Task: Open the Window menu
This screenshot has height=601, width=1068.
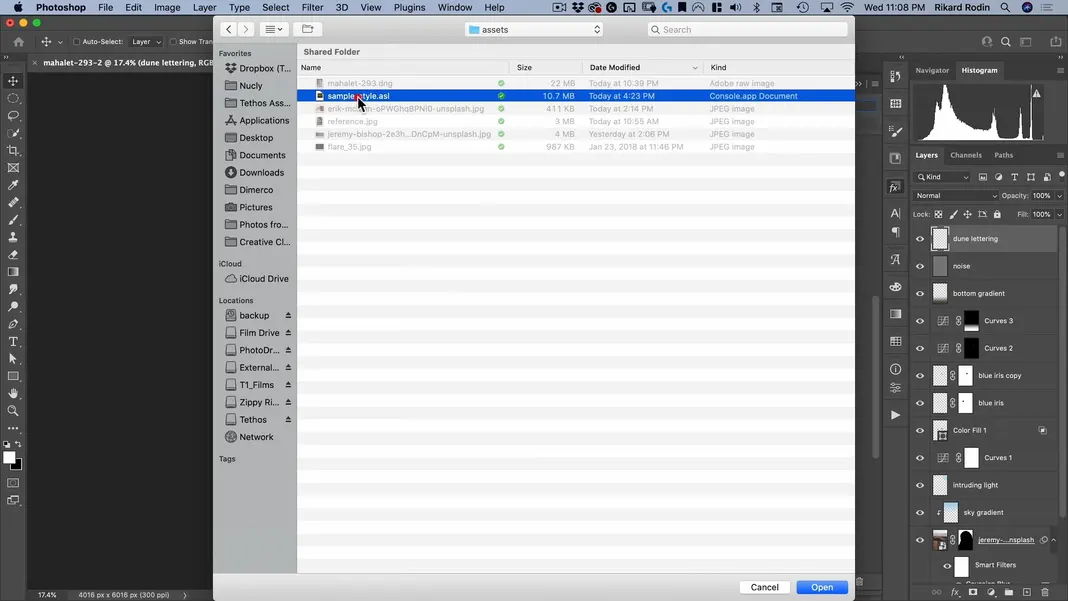Action: [455, 7]
